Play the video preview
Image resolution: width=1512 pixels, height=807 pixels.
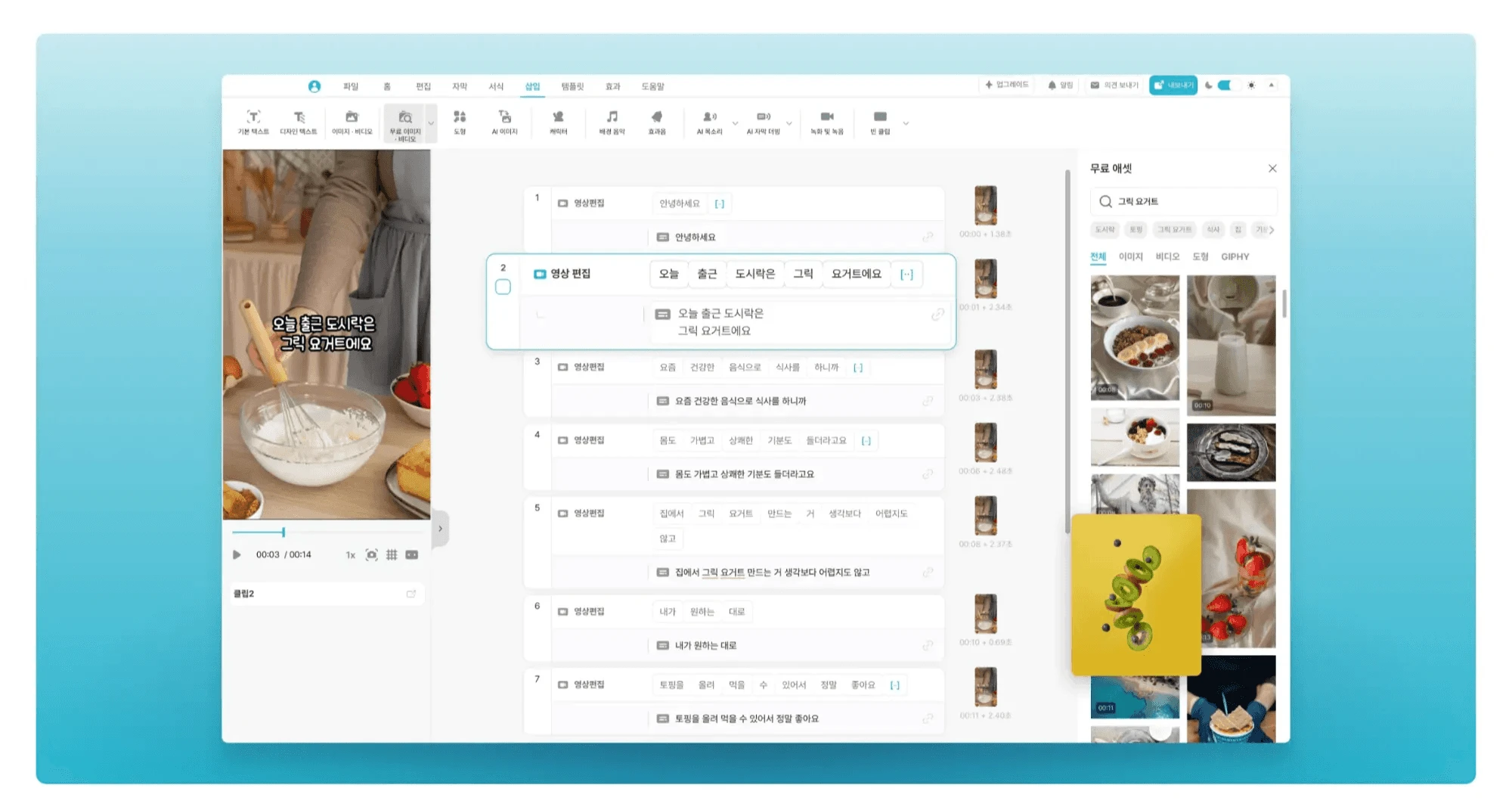(x=237, y=554)
